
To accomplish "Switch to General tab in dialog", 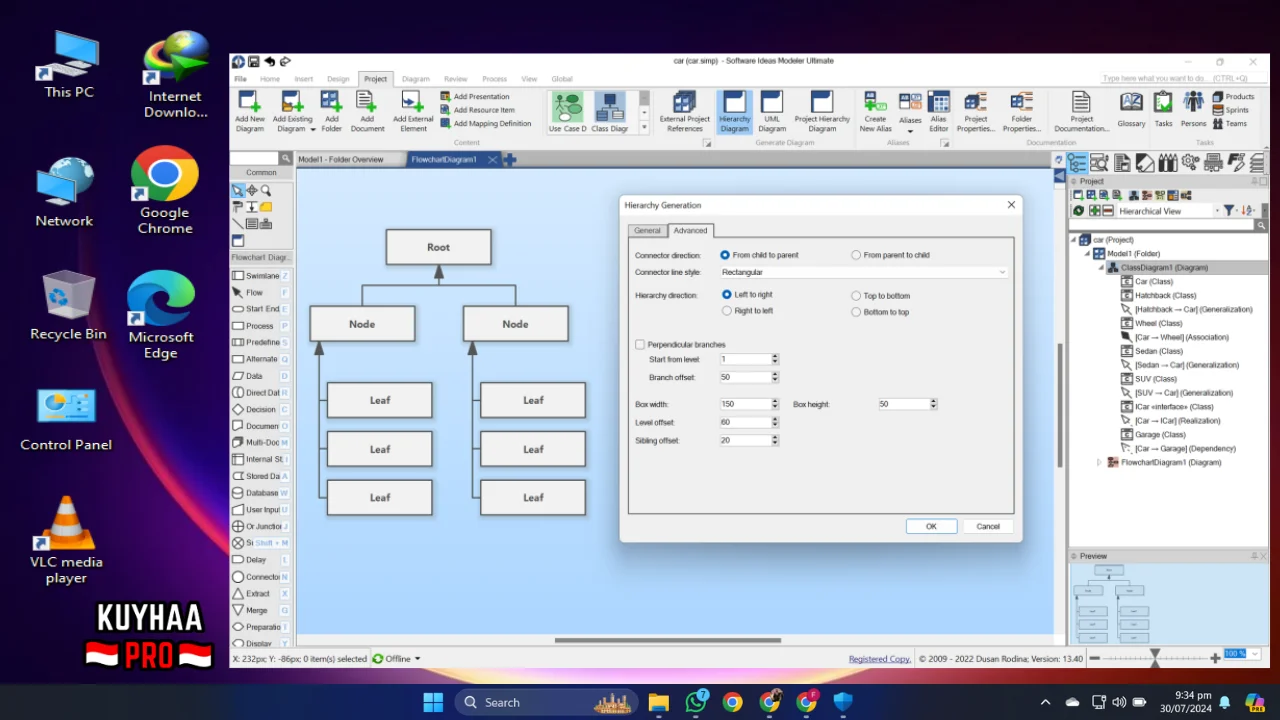I will pyautogui.click(x=647, y=230).
